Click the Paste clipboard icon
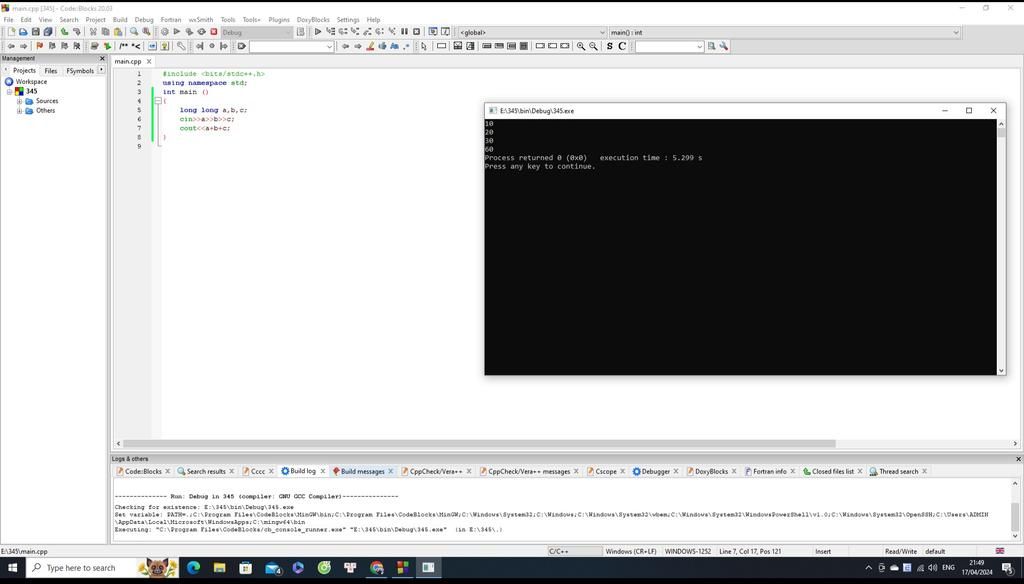 [x=118, y=31]
